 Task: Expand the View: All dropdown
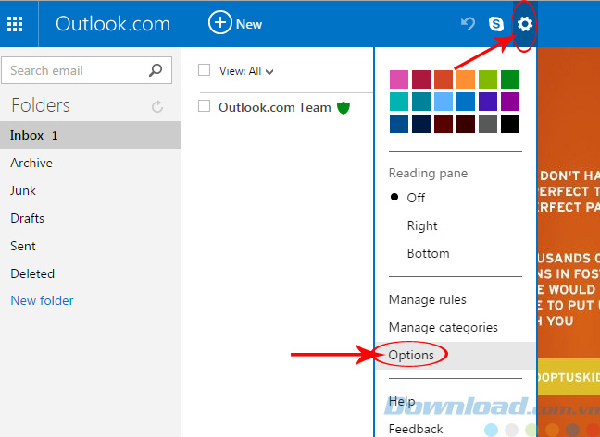coord(246,71)
